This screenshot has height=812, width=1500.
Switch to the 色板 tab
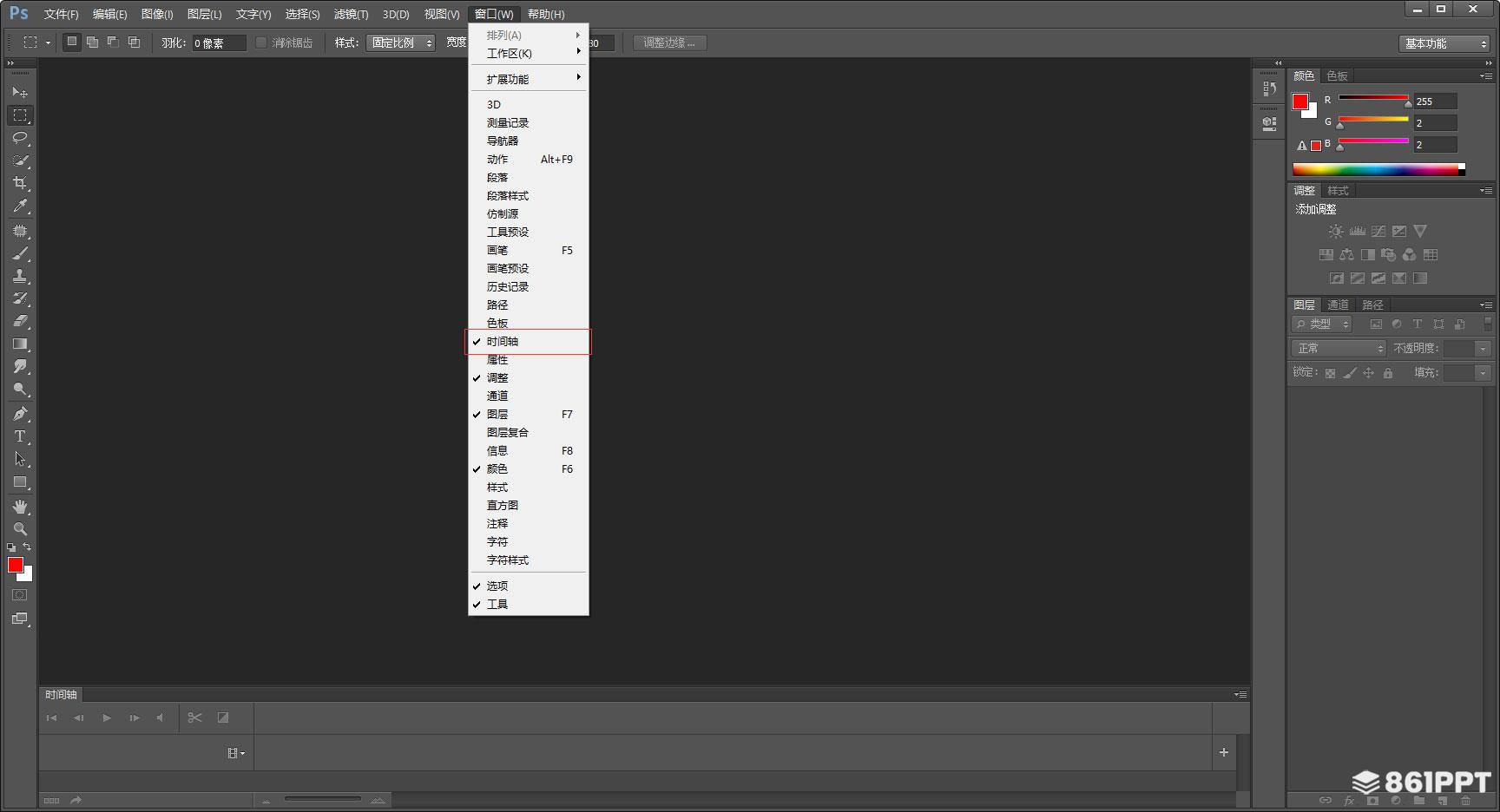(x=1337, y=75)
